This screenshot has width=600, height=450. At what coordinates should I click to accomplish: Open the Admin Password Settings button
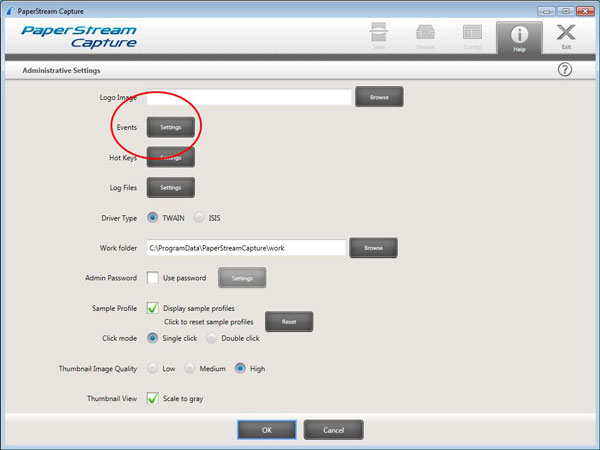(242, 278)
